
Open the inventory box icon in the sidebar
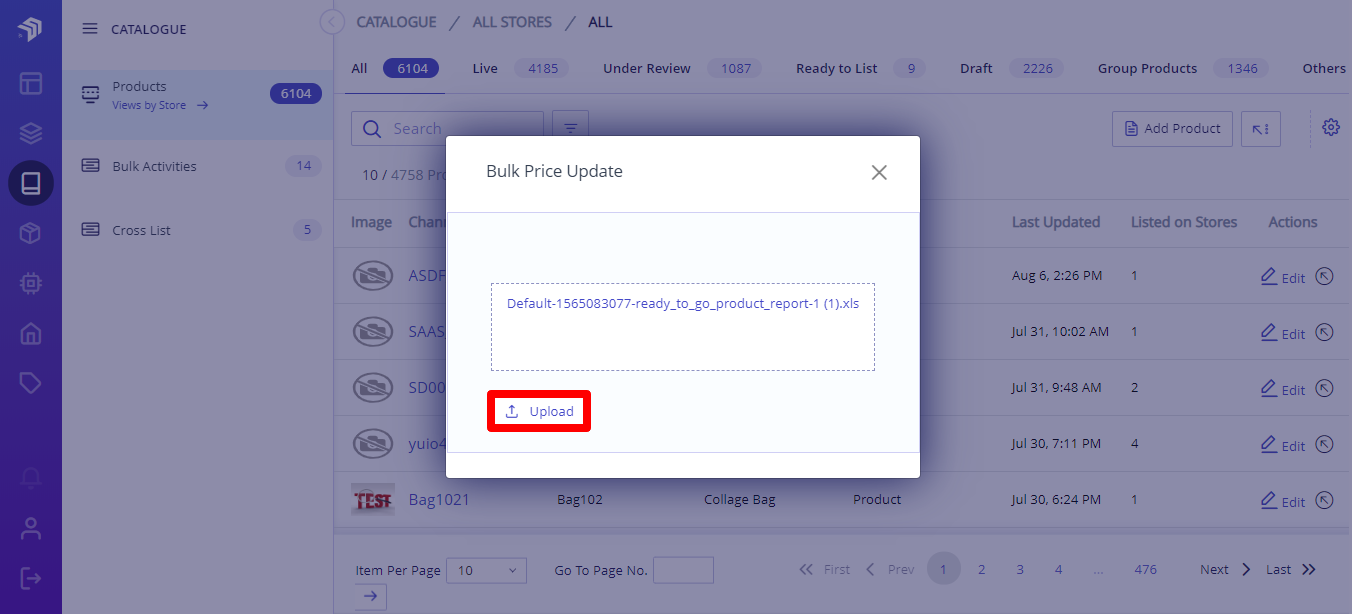(31, 234)
